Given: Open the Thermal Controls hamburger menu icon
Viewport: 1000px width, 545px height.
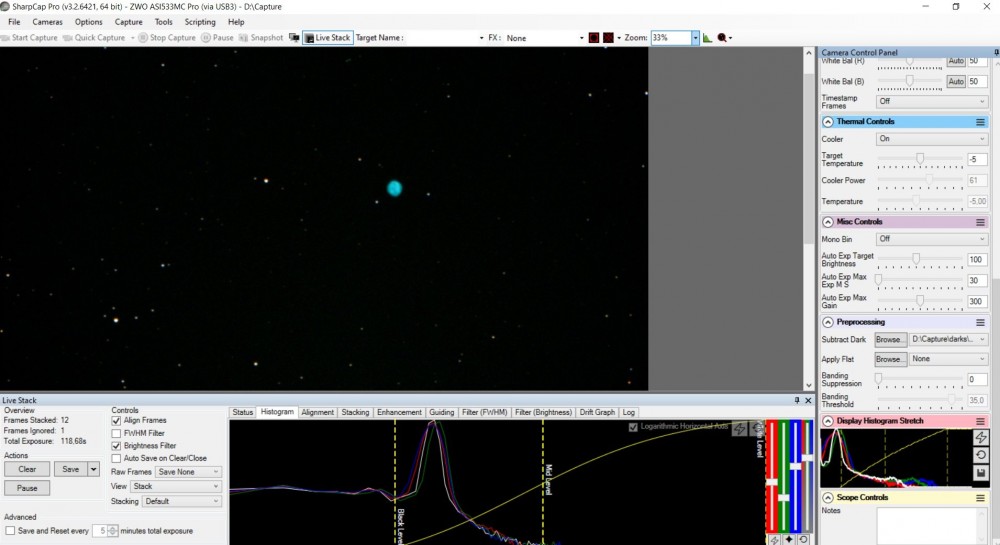Looking at the screenshot, I should pyautogui.click(x=980, y=122).
